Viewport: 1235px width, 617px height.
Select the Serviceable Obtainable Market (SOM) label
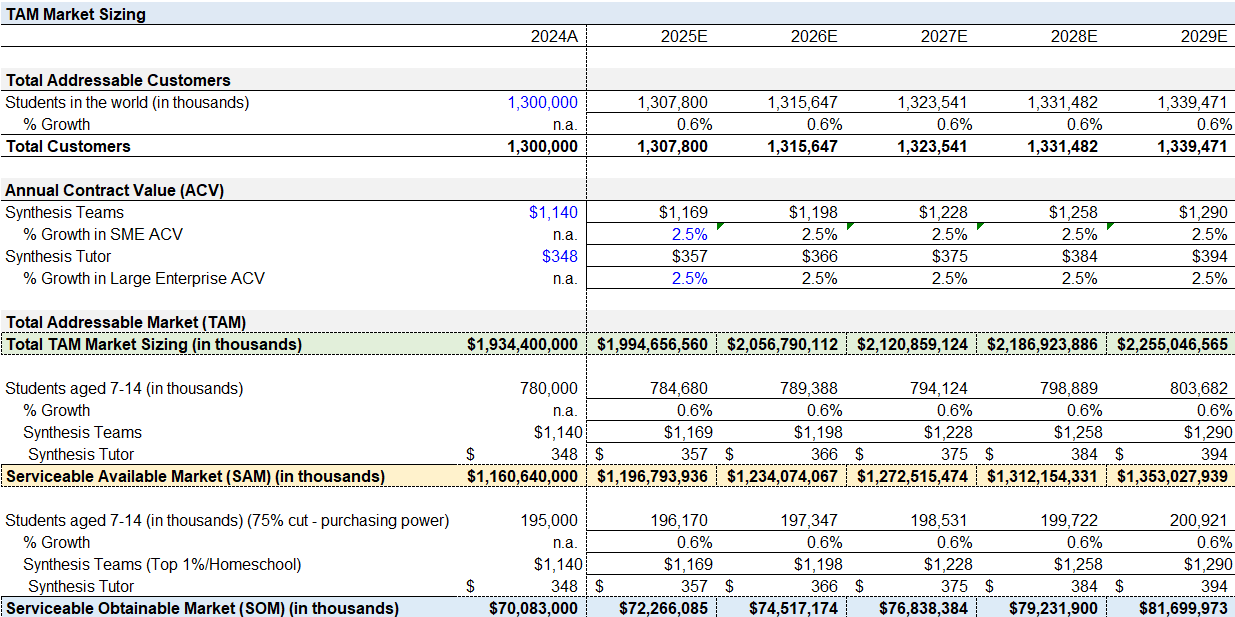click(202, 608)
